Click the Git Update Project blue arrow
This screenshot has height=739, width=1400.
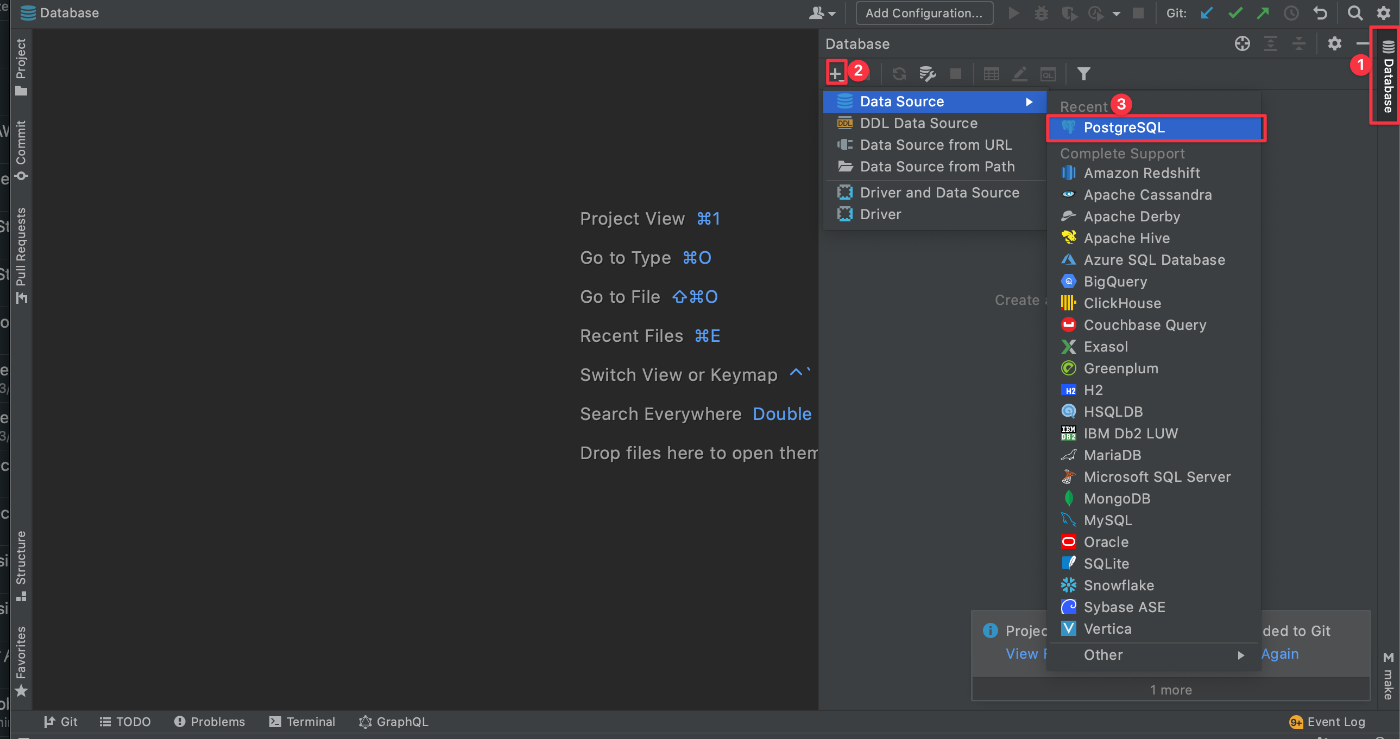(x=1207, y=13)
